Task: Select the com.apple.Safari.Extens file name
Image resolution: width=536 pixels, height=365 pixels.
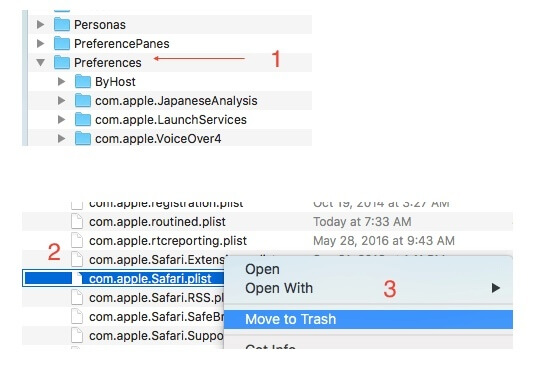Action: 157,260
